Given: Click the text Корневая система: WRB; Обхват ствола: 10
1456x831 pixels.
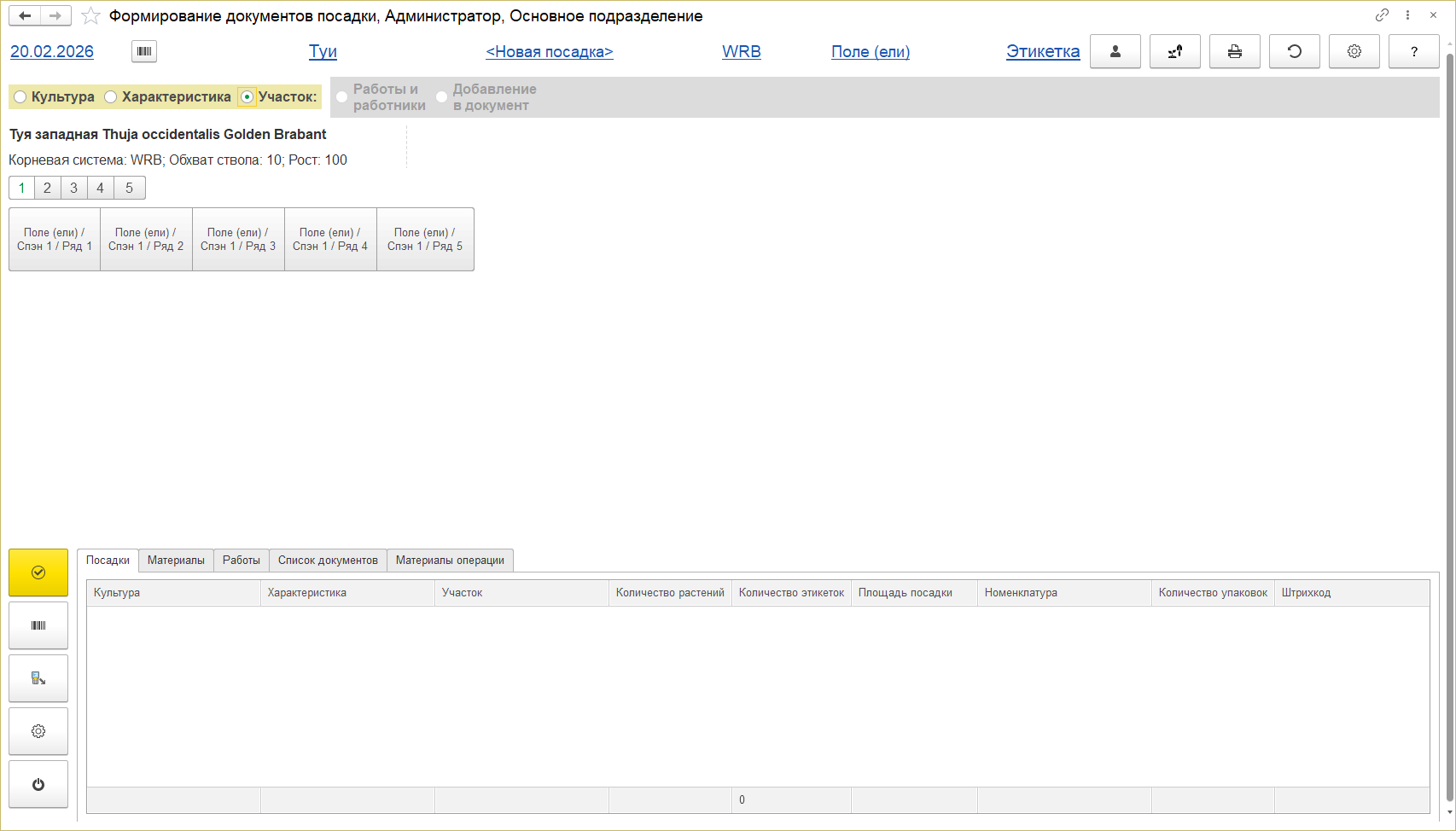Looking at the screenshot, I should coord(146,160).
